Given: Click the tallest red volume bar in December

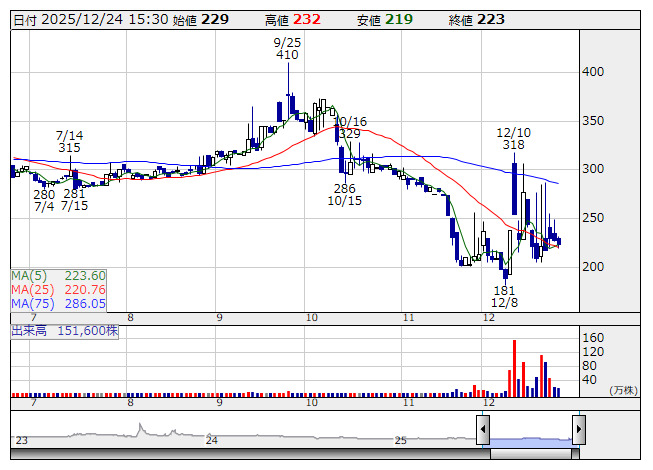Looking at the screenshot, I should [x=514, y=368].
